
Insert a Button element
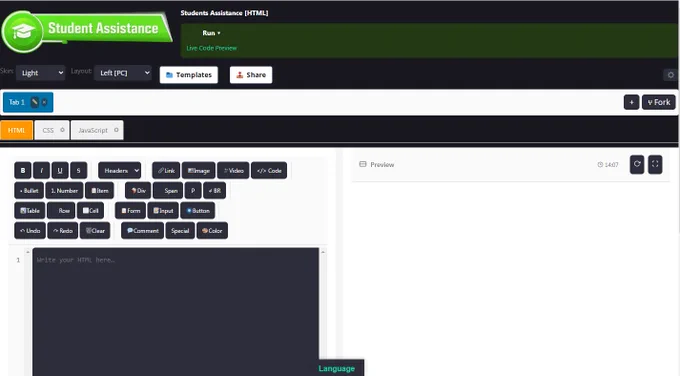click(198, 211)
